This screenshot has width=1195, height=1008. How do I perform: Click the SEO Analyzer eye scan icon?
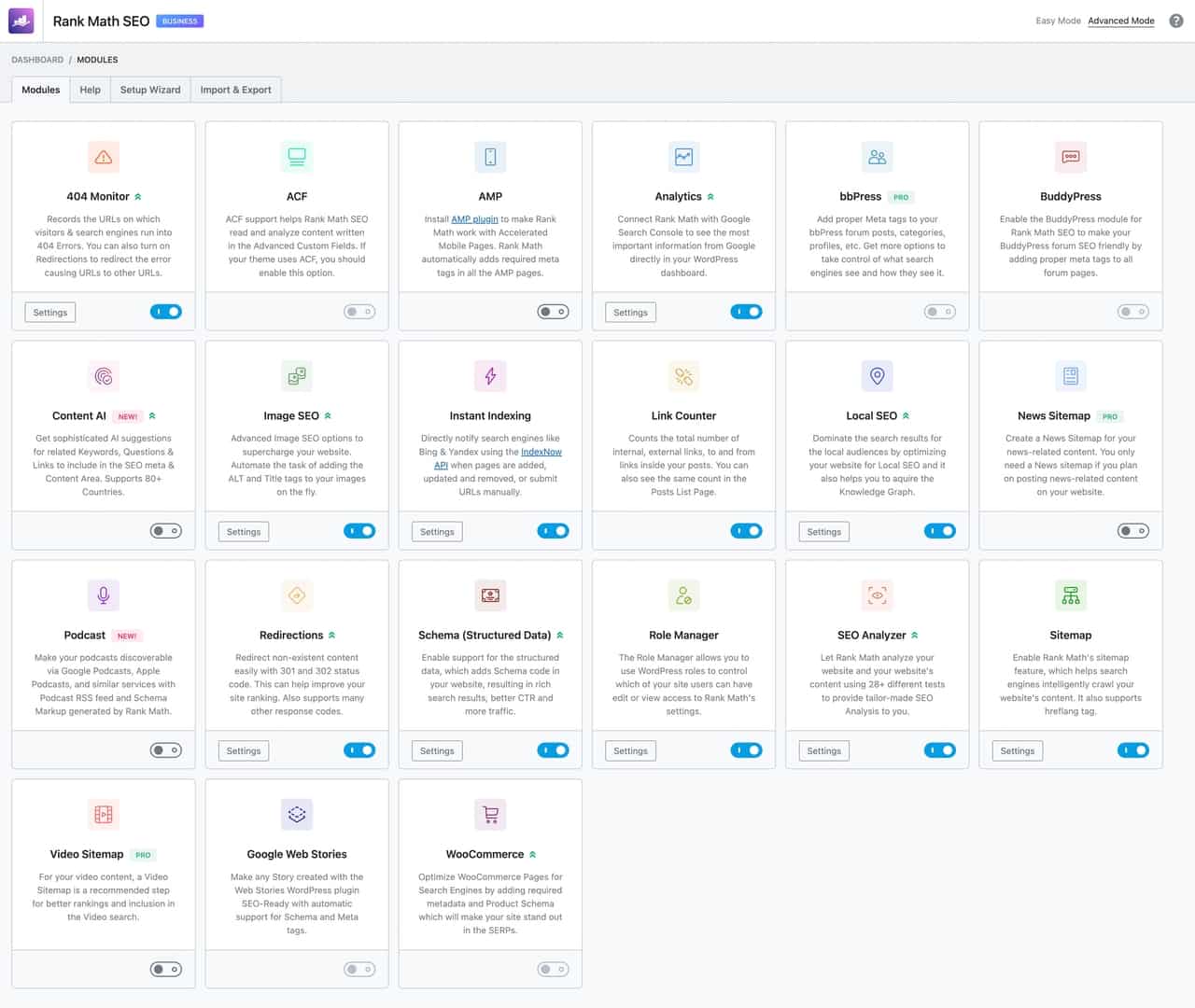pos(877,595)
